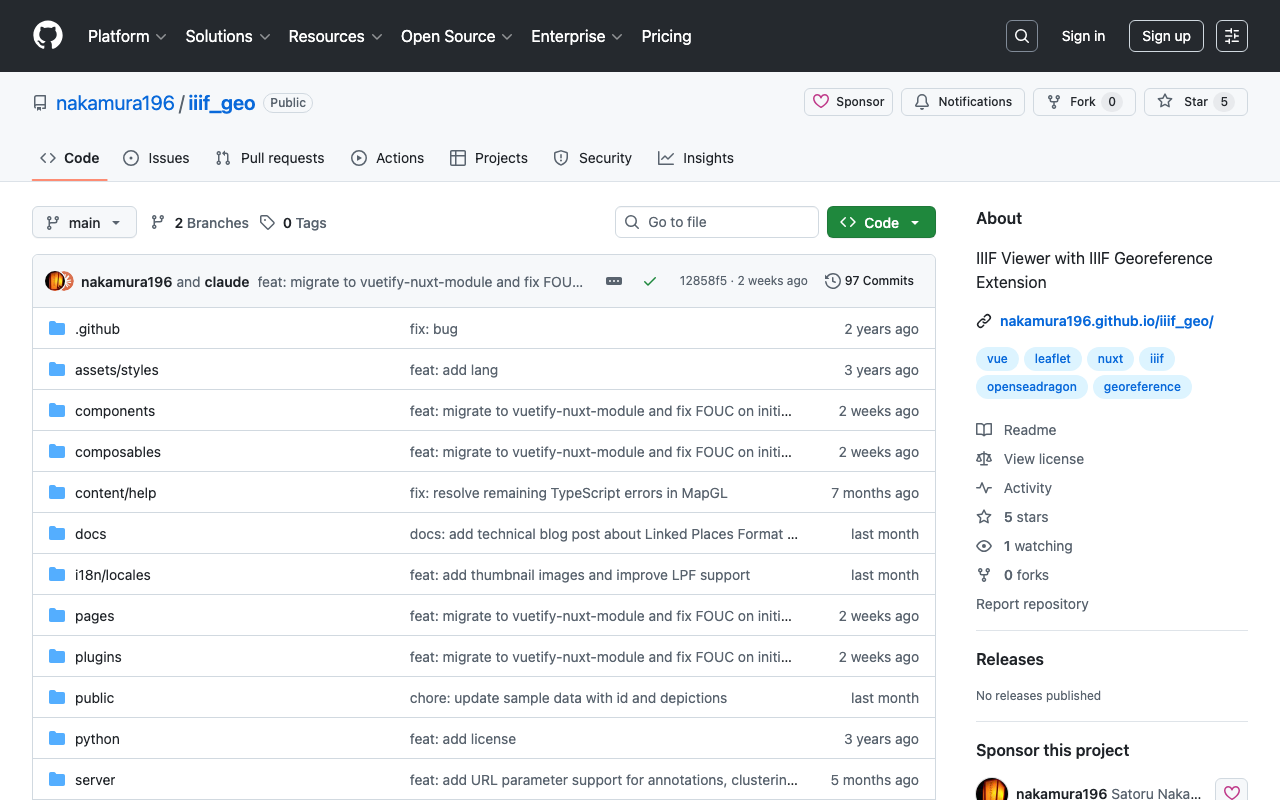
Task: Open the components folder
Action: pyautogui.click(x=115, y=411)
